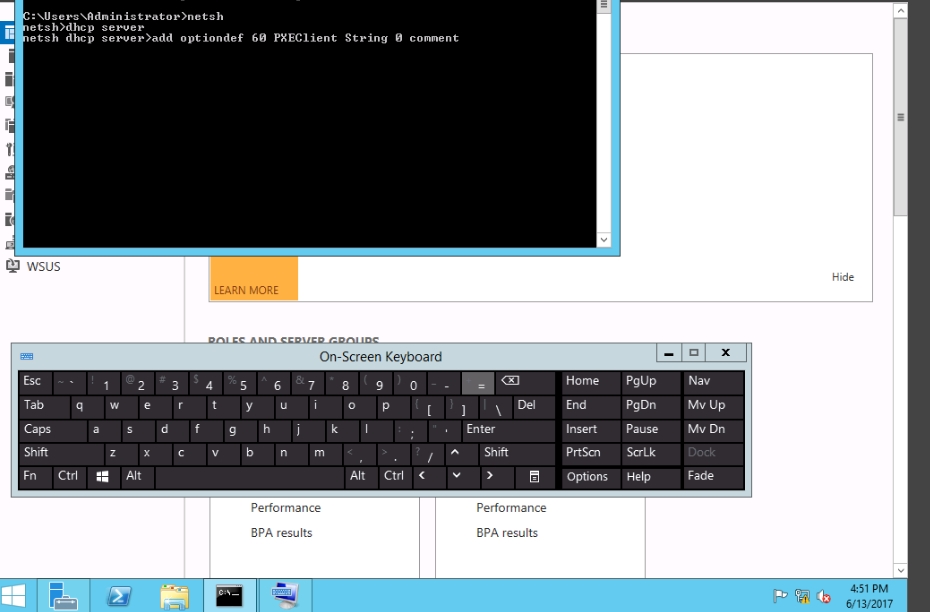Screen dimensions: 930x612
Task: Click On-Screen Keyboard icon in the taskbar
Action: pos(285,595)
